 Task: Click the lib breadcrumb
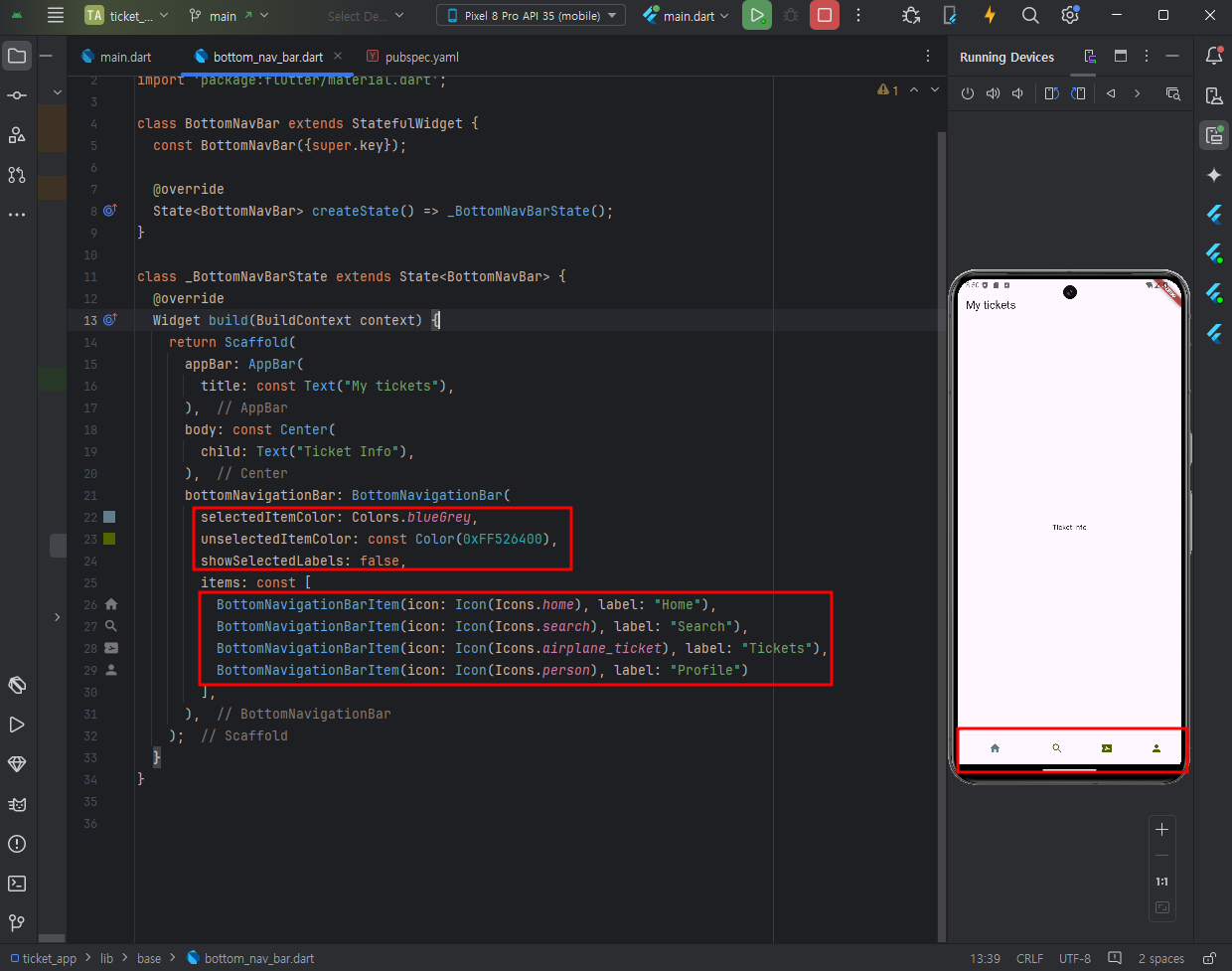point(106,958)
